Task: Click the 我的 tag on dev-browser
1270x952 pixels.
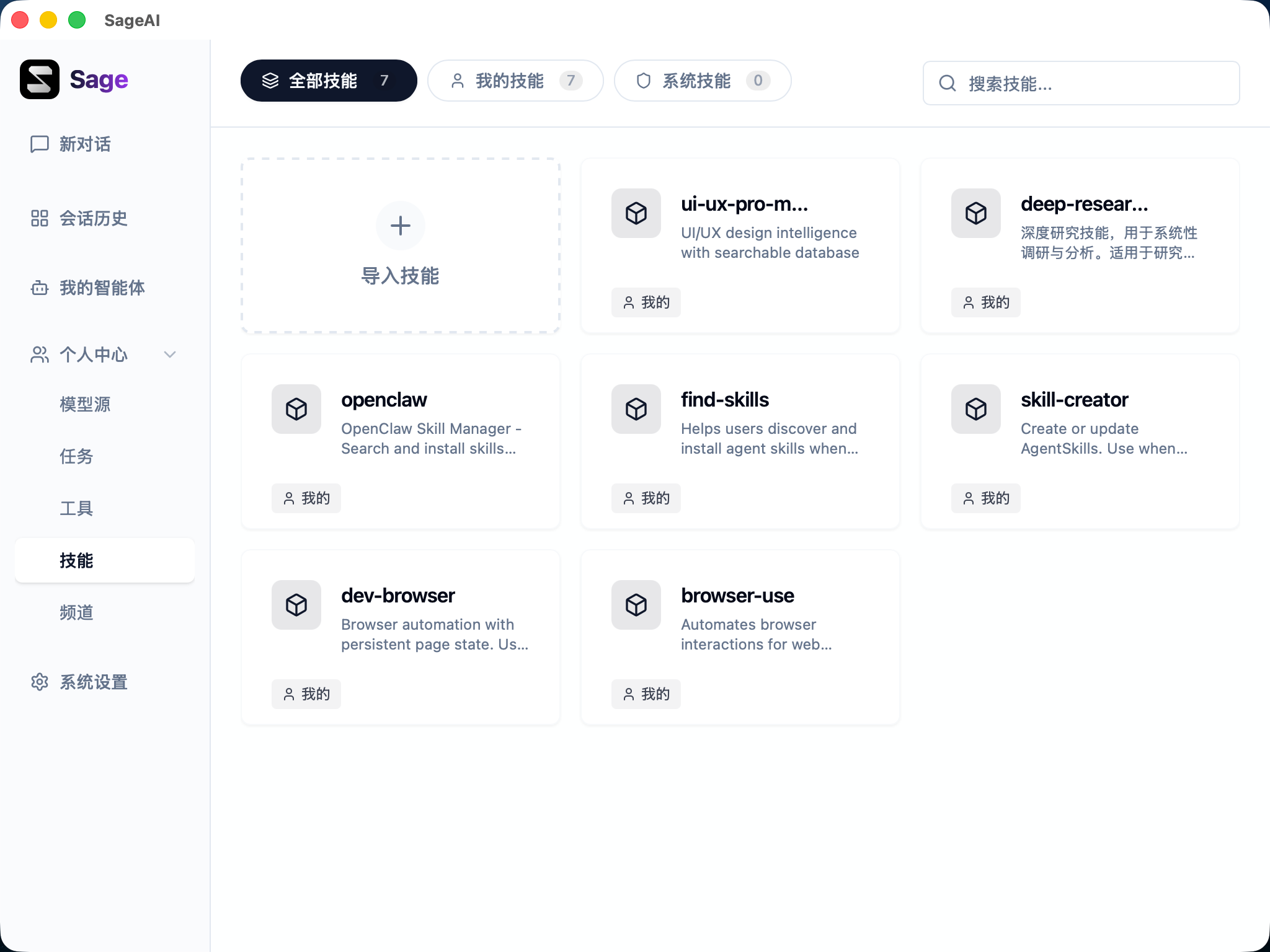Action: 306,694
